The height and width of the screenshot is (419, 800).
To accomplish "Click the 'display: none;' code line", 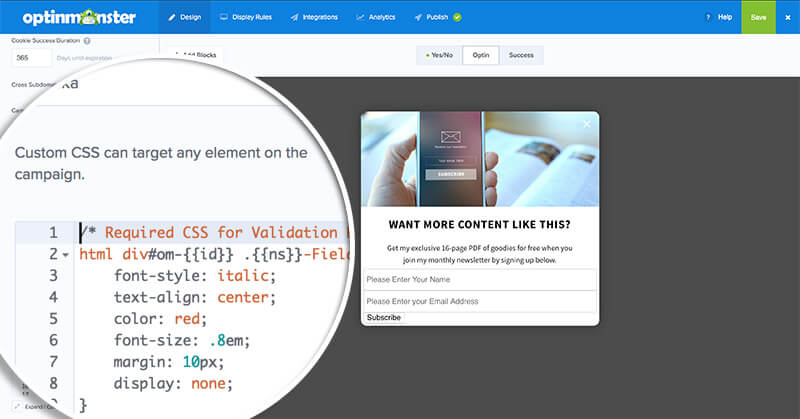I will (x=173, y=383).
